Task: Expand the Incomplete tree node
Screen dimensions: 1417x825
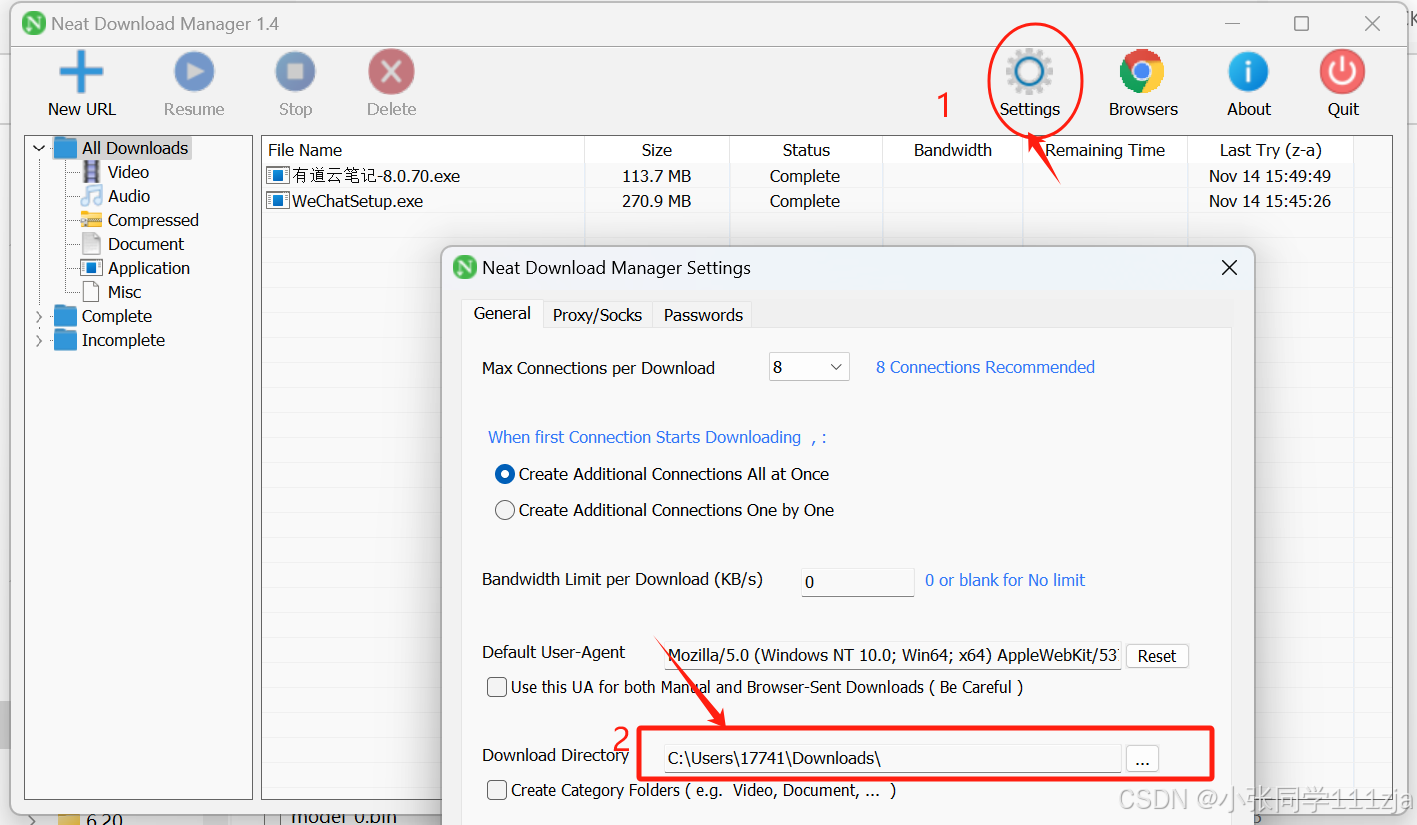Action: click(39, 340)
